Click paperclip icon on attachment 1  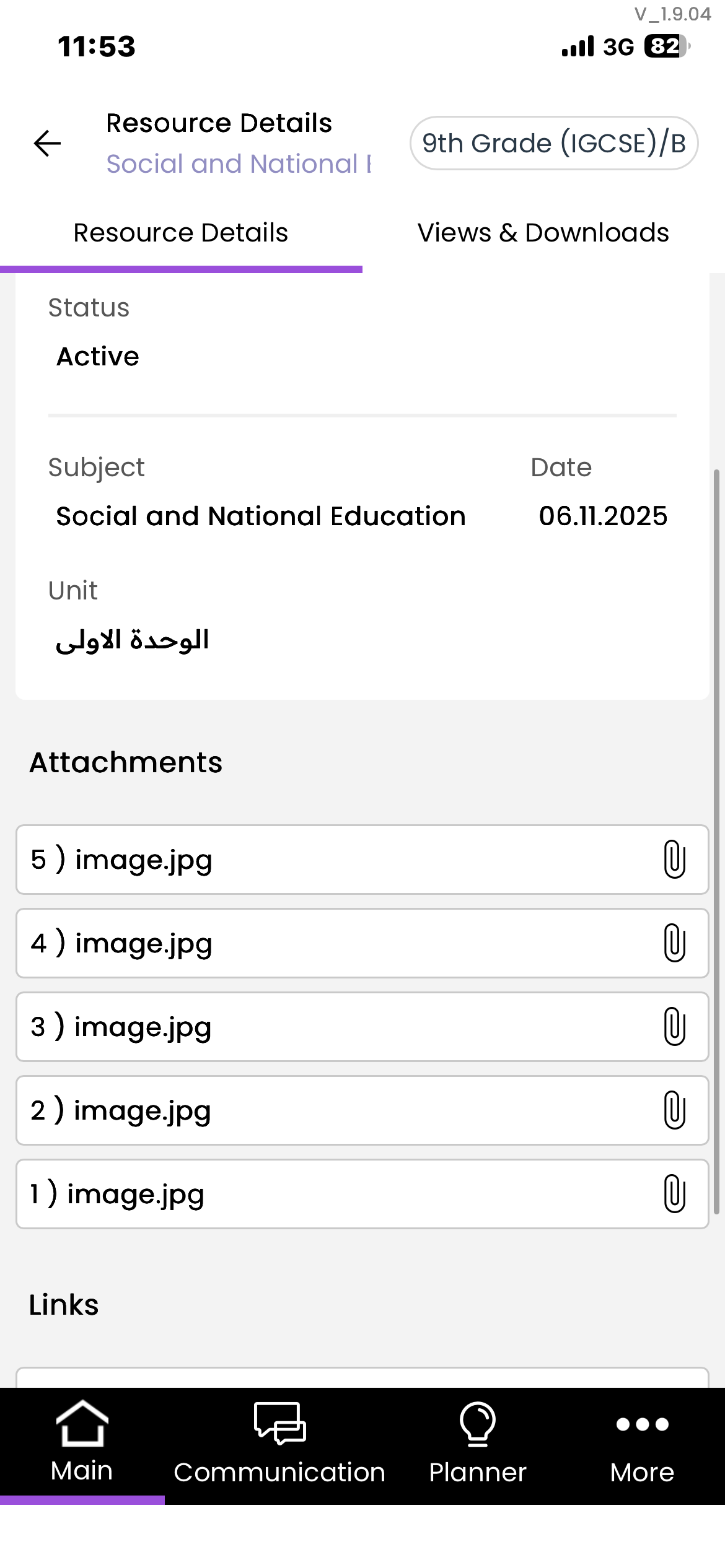674,1193
